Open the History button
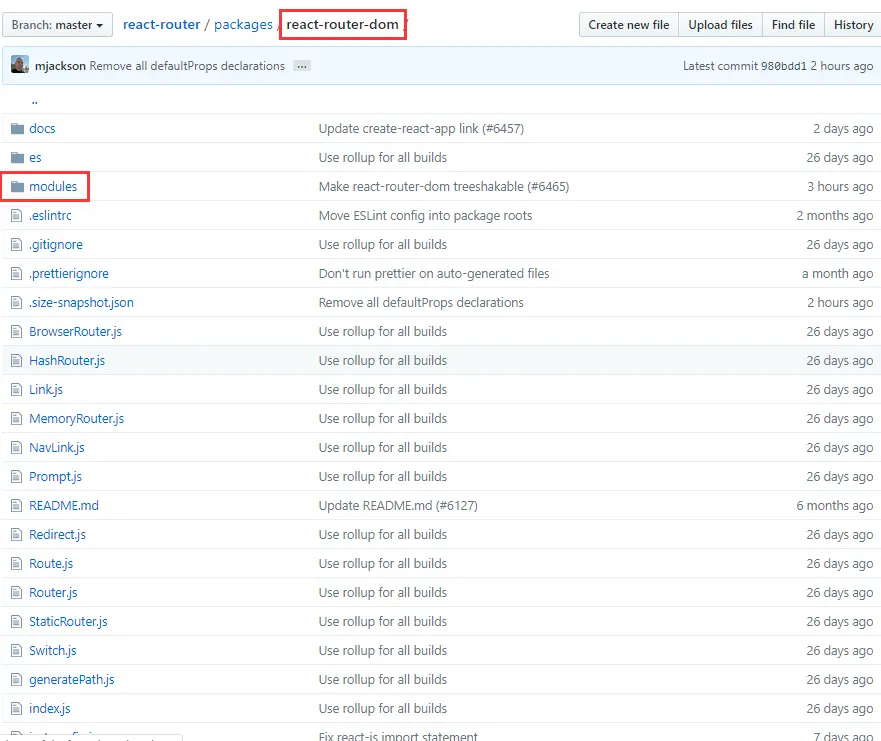 click(853, 25)
